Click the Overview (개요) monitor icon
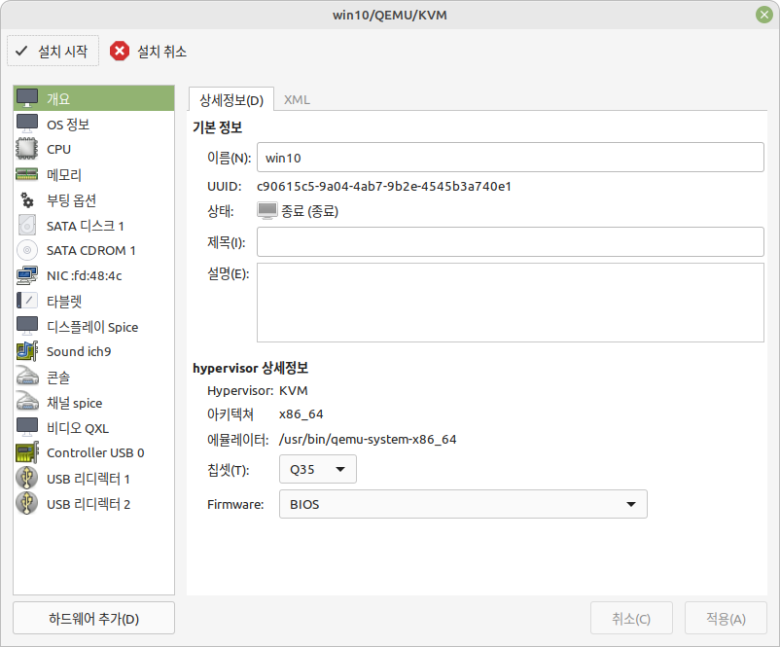780x647 pixels. point(27,98)
